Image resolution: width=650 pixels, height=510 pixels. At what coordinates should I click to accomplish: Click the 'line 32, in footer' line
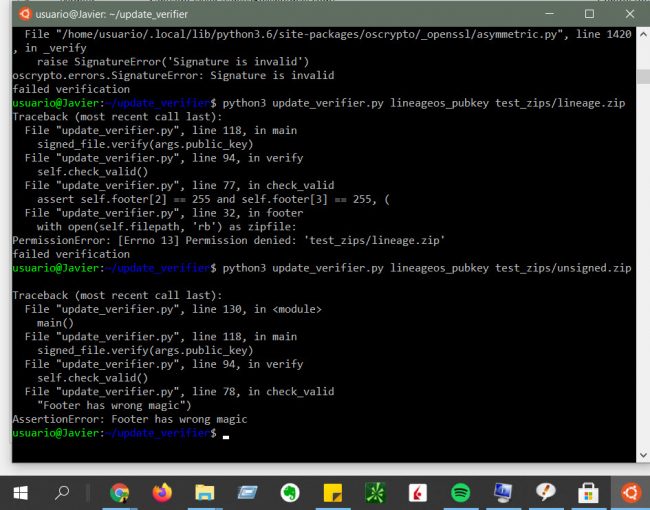click(164, 213)
